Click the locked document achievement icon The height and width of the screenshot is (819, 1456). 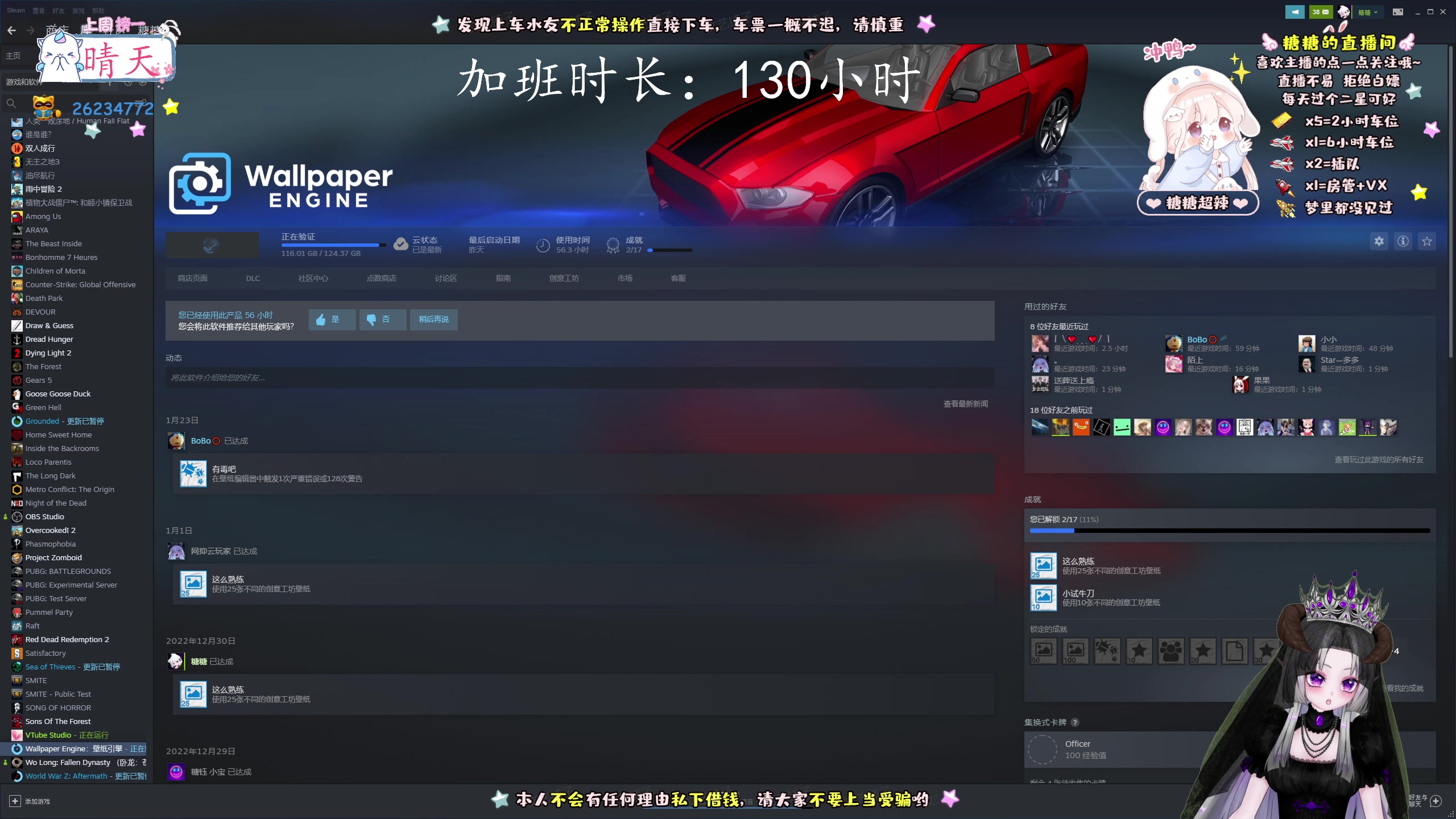click(x=1235, y=651)
